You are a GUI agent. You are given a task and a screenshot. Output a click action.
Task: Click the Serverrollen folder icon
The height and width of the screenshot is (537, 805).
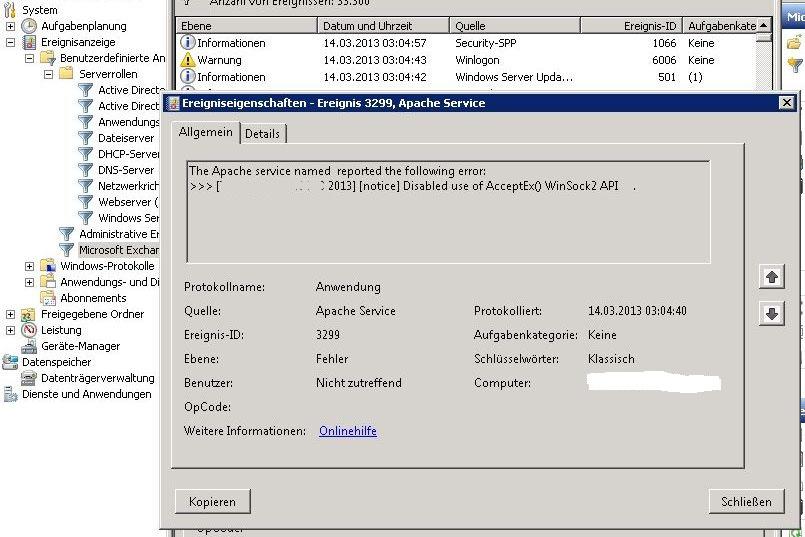pyautogui.click(x=66, y=74)
